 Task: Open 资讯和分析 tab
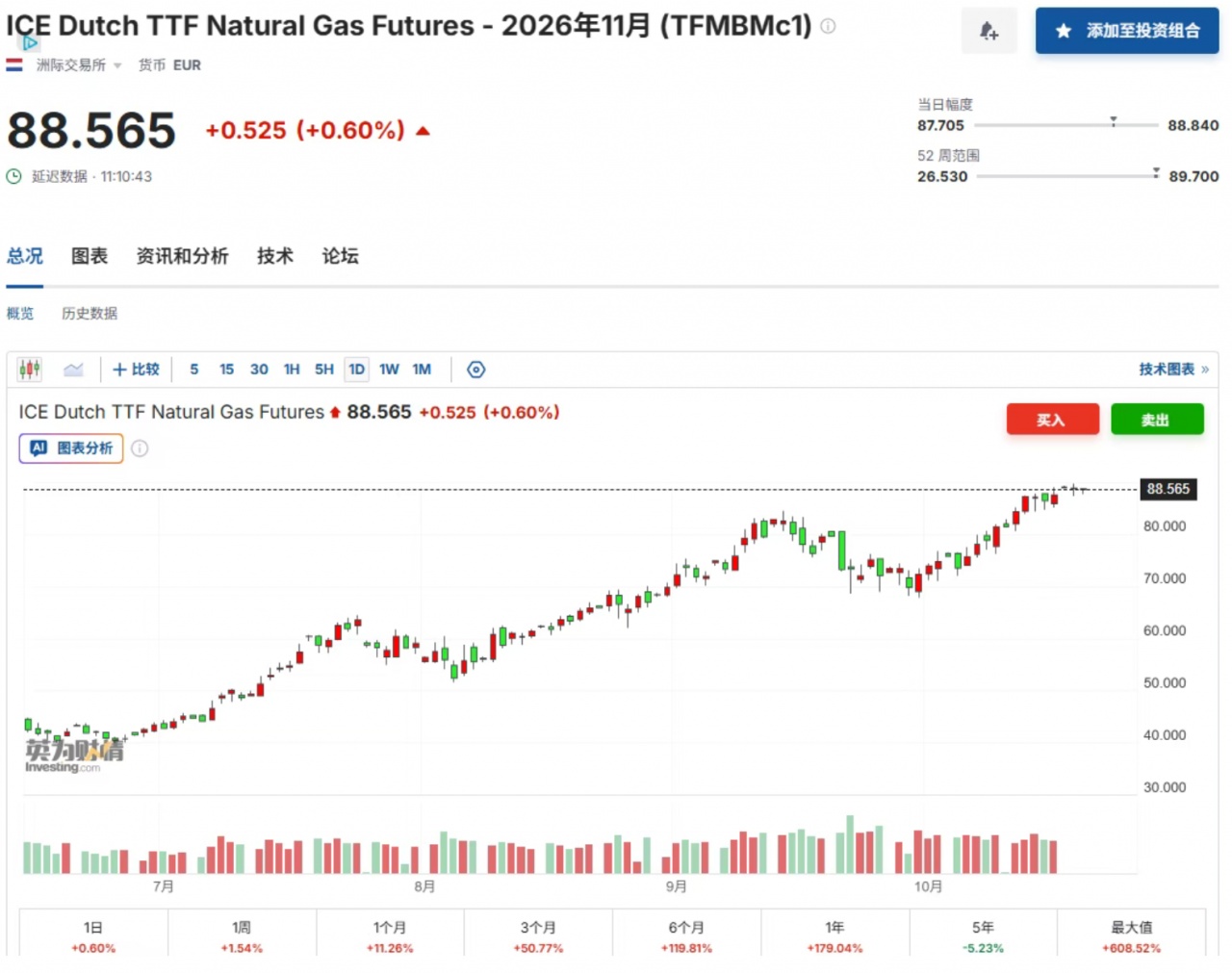click(182, 256)
